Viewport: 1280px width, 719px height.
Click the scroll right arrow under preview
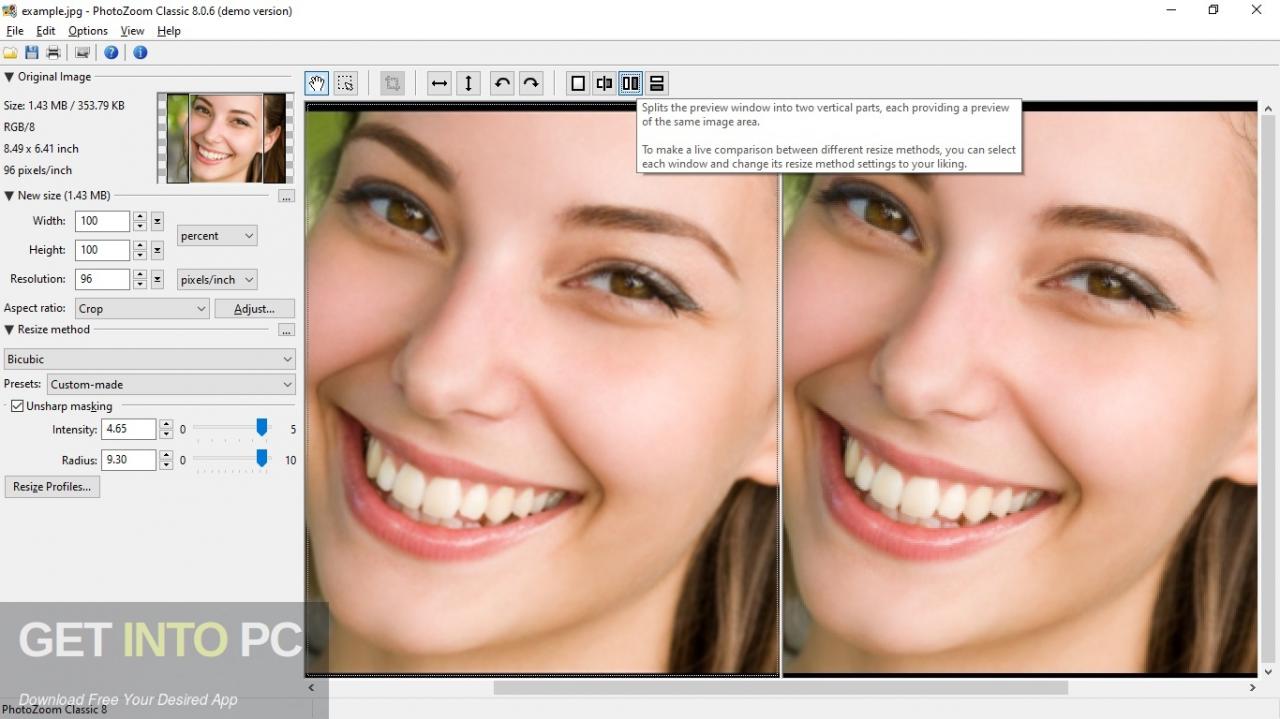(x=1252, y=688)
